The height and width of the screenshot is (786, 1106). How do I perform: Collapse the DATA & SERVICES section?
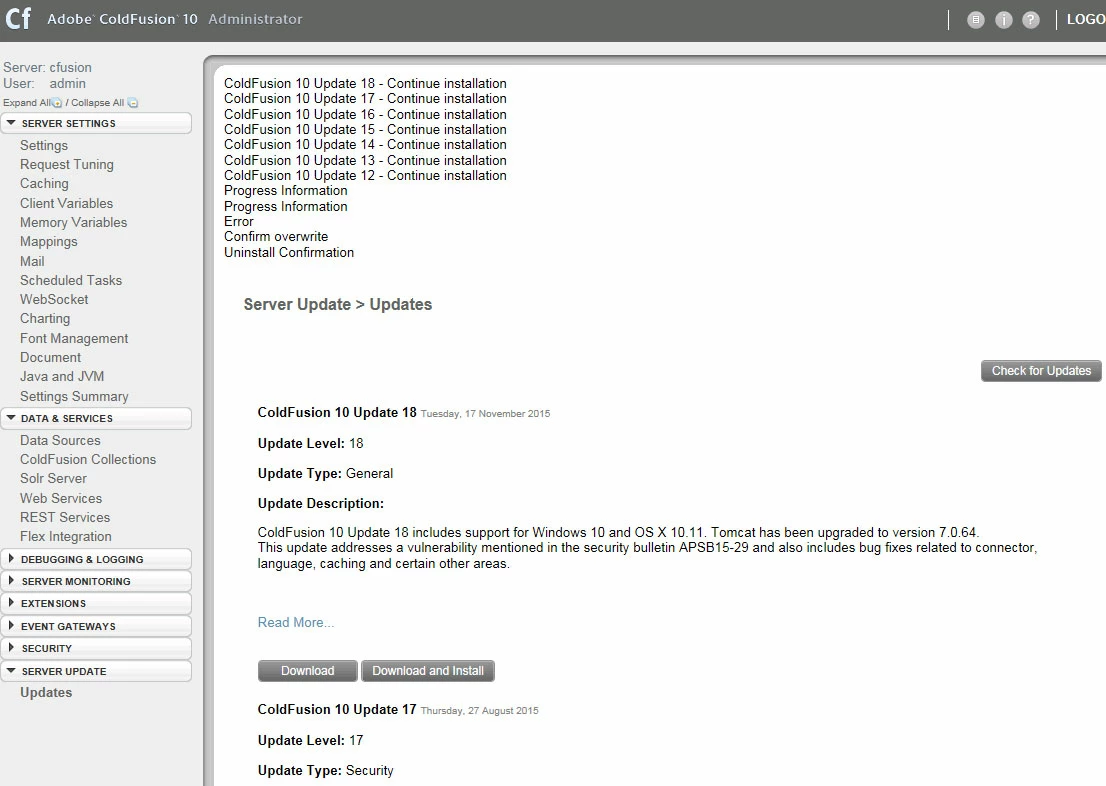[96, 418]
